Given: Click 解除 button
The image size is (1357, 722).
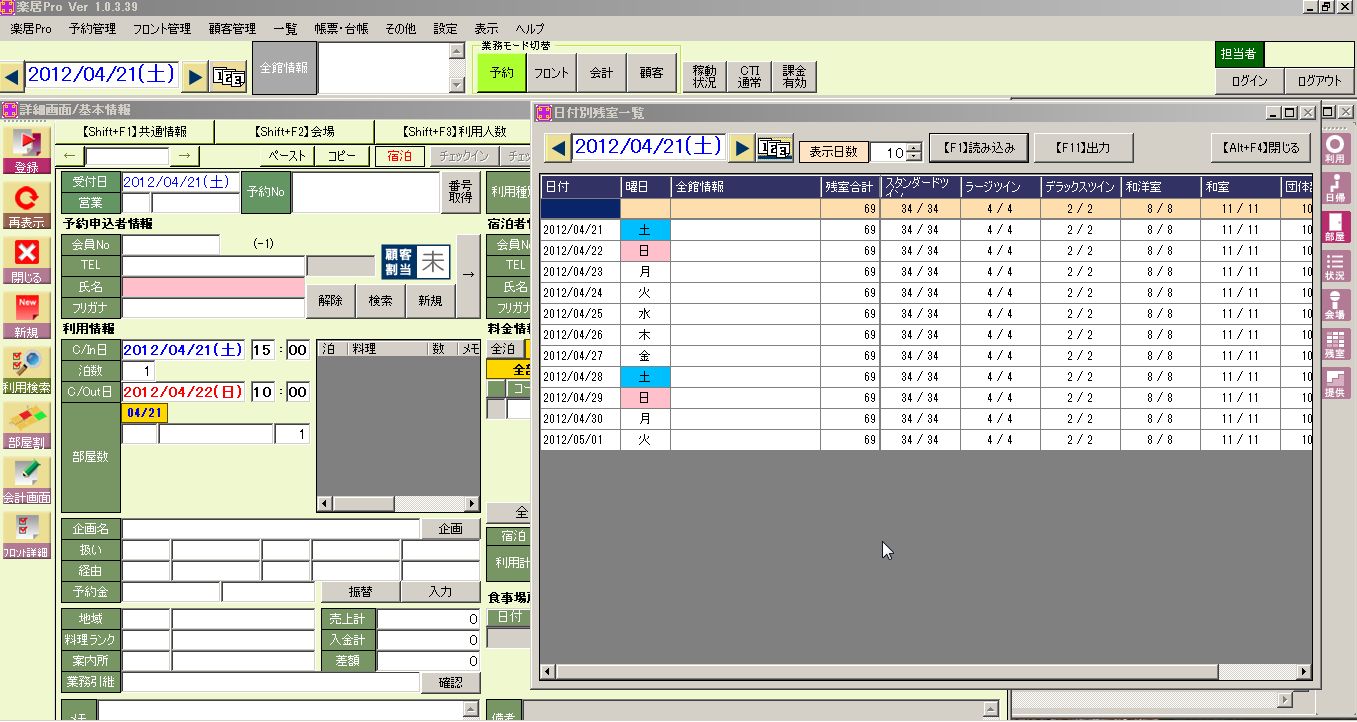Looking at the screenshot, I should tap(330, 301).
